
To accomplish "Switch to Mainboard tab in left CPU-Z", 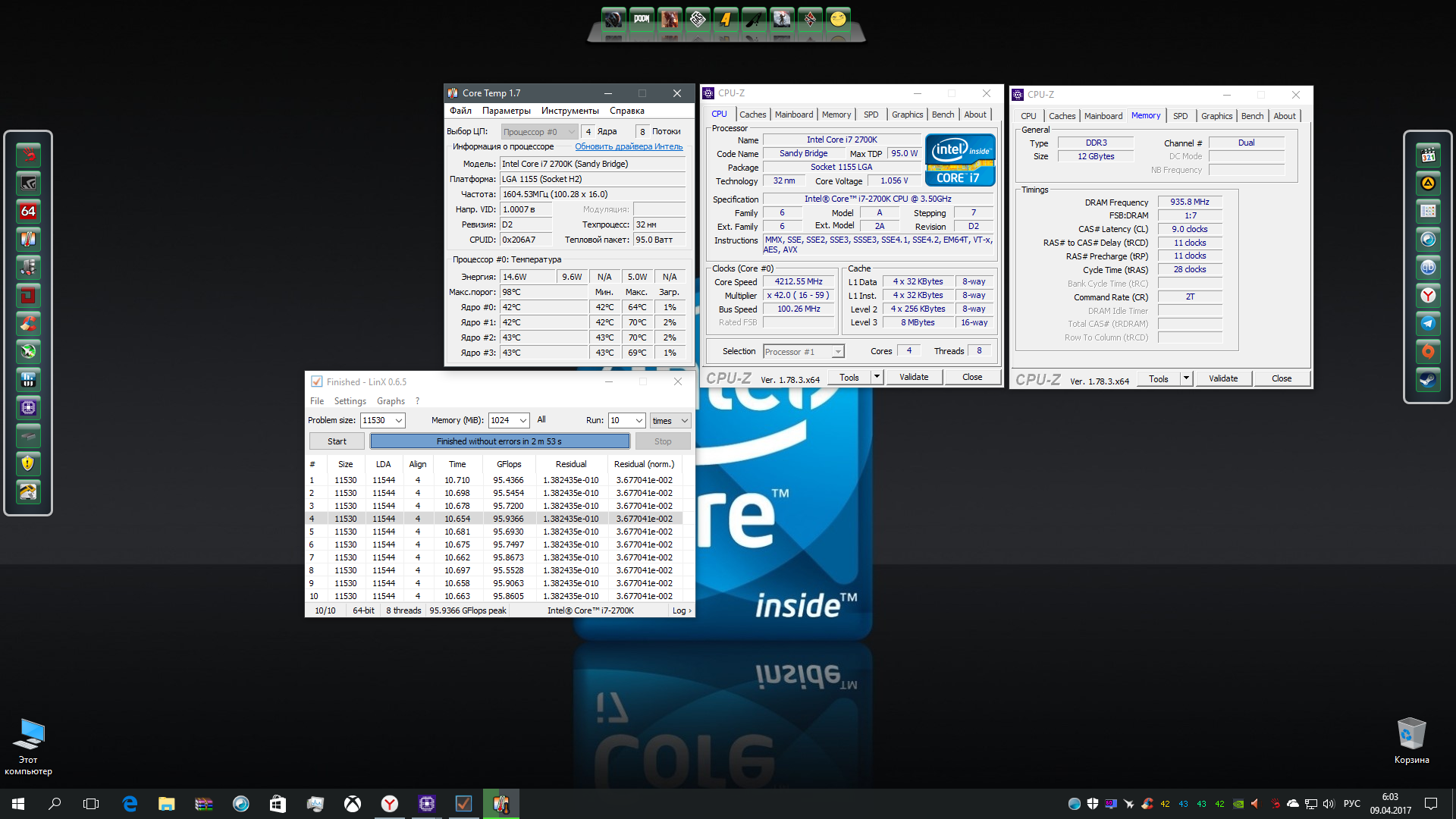I will click(793, 115).
